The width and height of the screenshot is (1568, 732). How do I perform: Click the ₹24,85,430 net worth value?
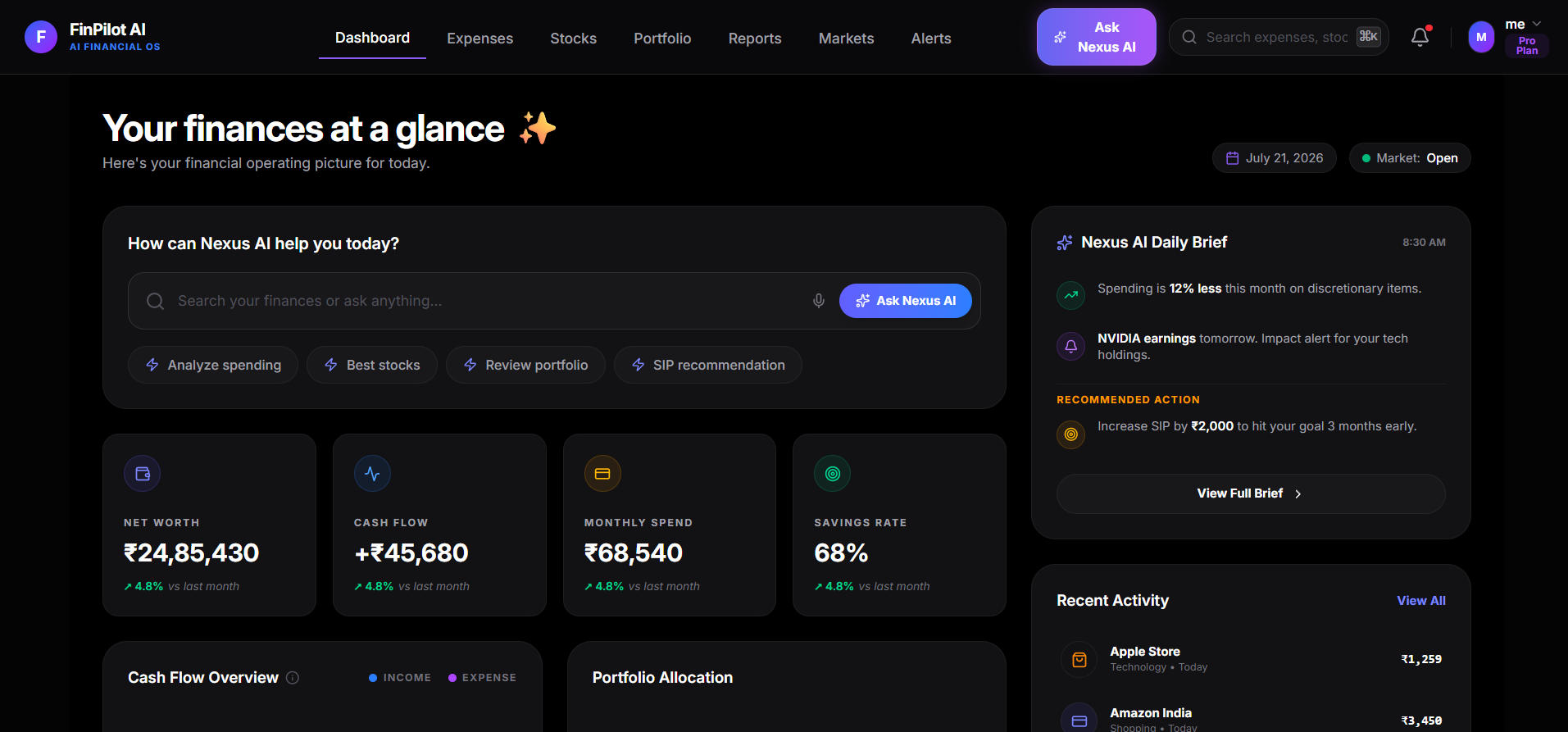click(x=191, y=553)
